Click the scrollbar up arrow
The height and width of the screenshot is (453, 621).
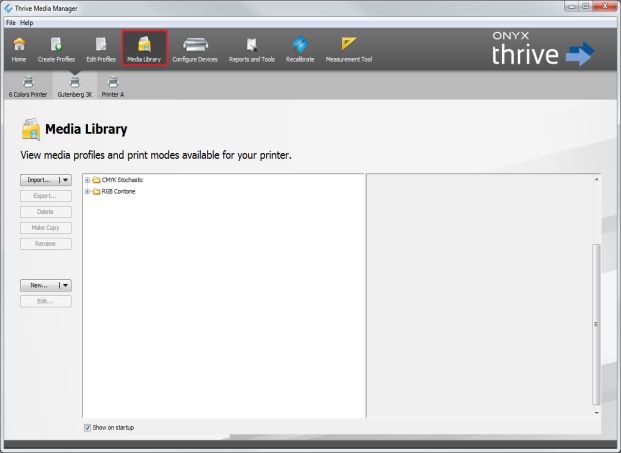click(596, 179)
